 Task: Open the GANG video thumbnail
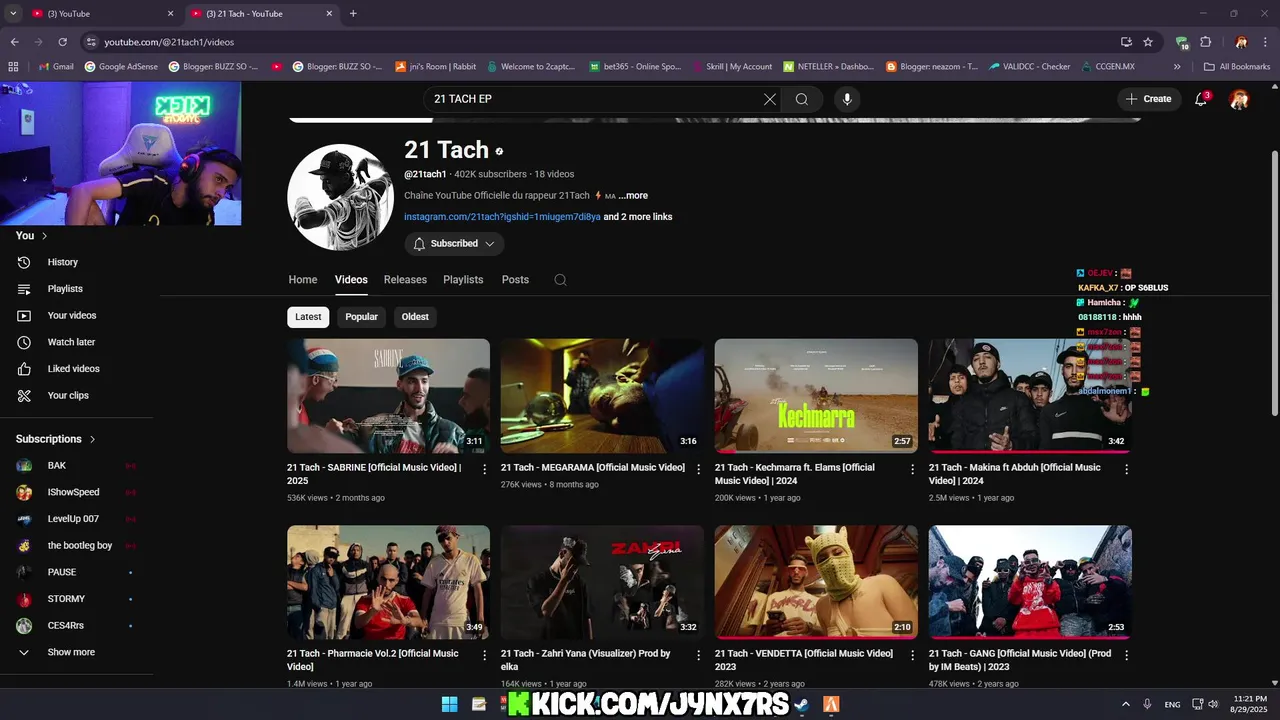[1030, 582]
